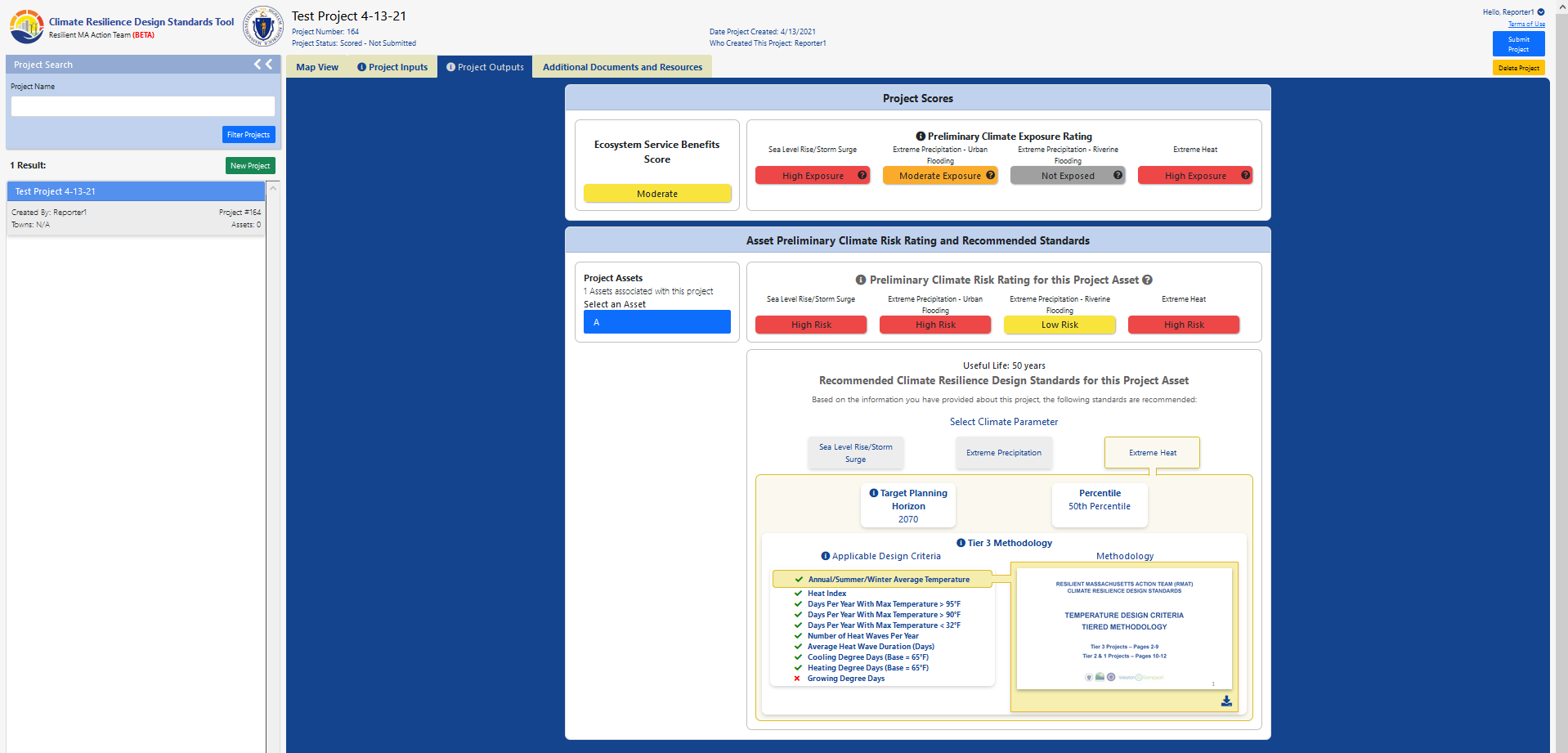Viewport: 1568px width, 753px height.
Task: Click info icon beside Preliminary Climate Exposure Rating
Action: [x=921, y=137]
